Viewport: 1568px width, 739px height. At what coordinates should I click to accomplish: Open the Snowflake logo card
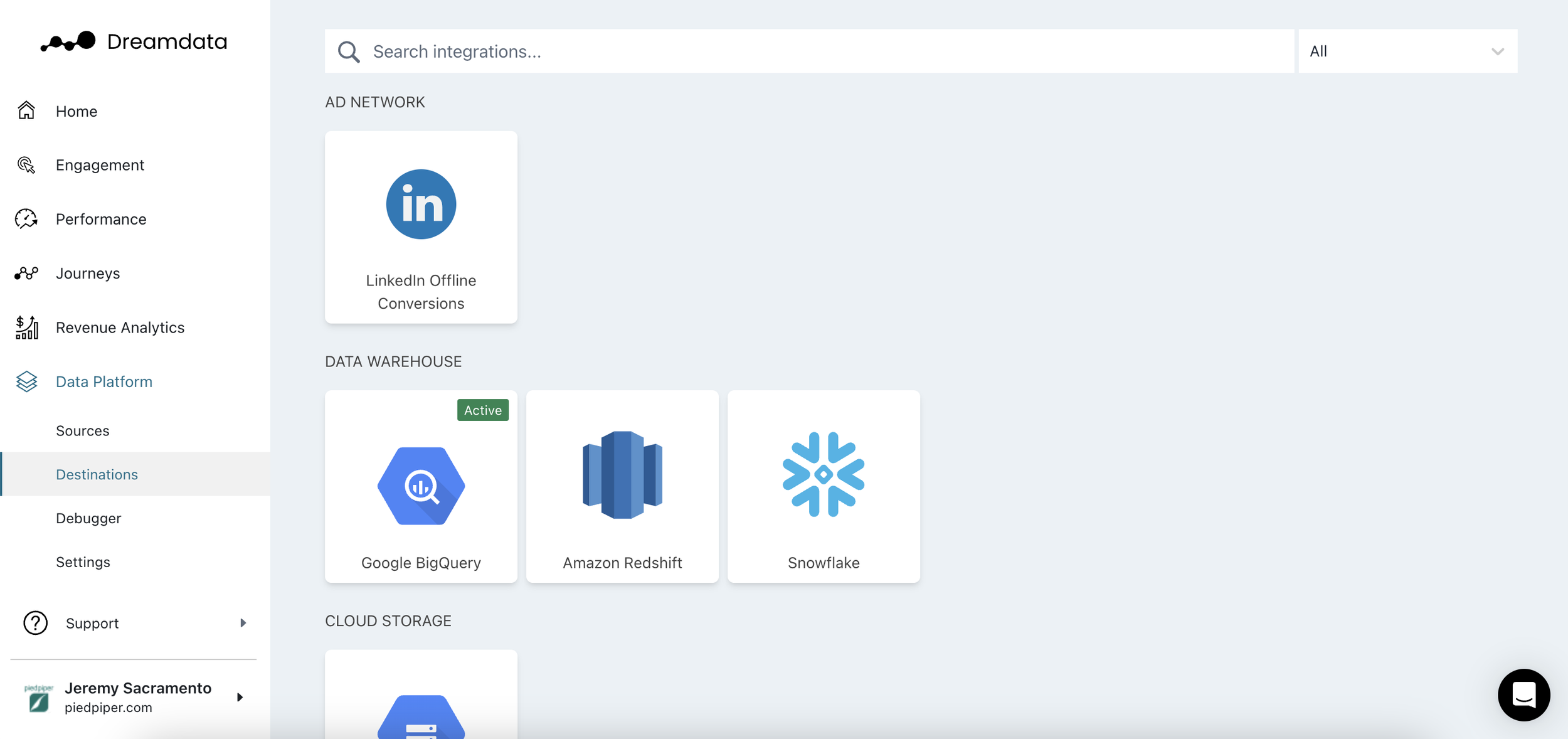[824, 486]
